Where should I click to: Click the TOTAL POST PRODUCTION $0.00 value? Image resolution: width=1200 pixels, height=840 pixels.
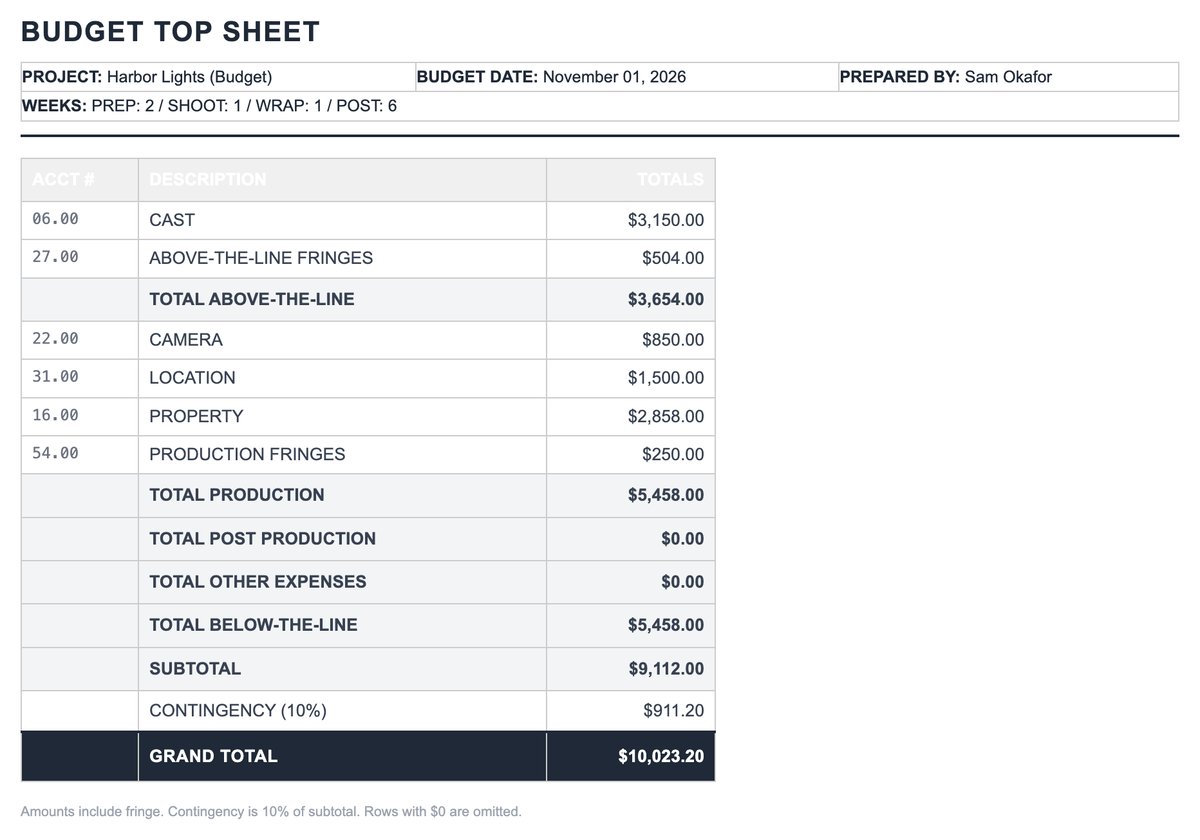pyautogui.click(x=683, y=539)
